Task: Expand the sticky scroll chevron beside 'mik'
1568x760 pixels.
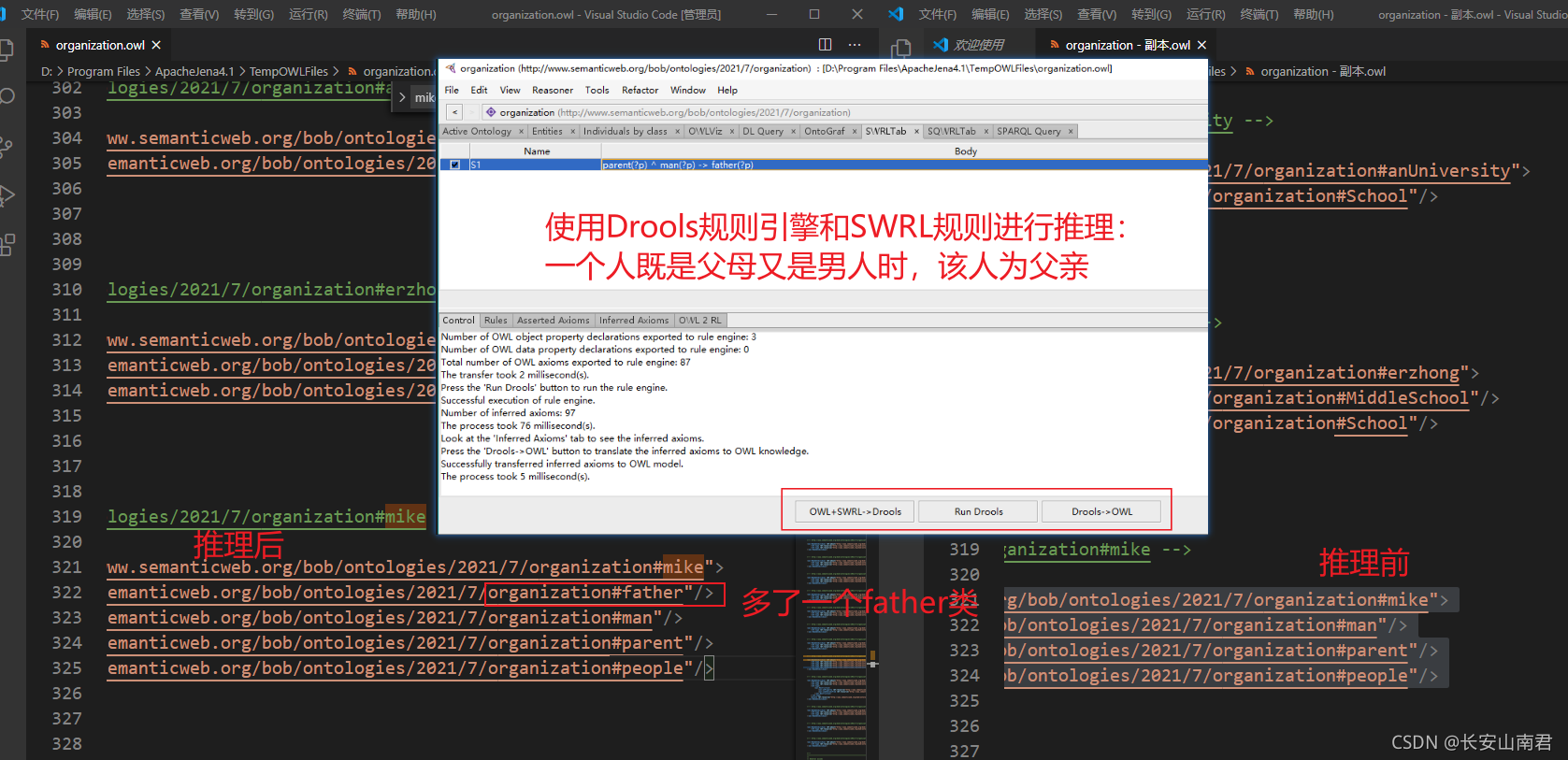Action: 402,97
